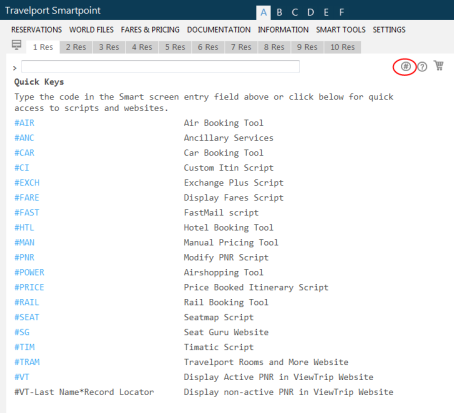
Task: Launch the #TRAM quick key link
Action: (27, 362)
